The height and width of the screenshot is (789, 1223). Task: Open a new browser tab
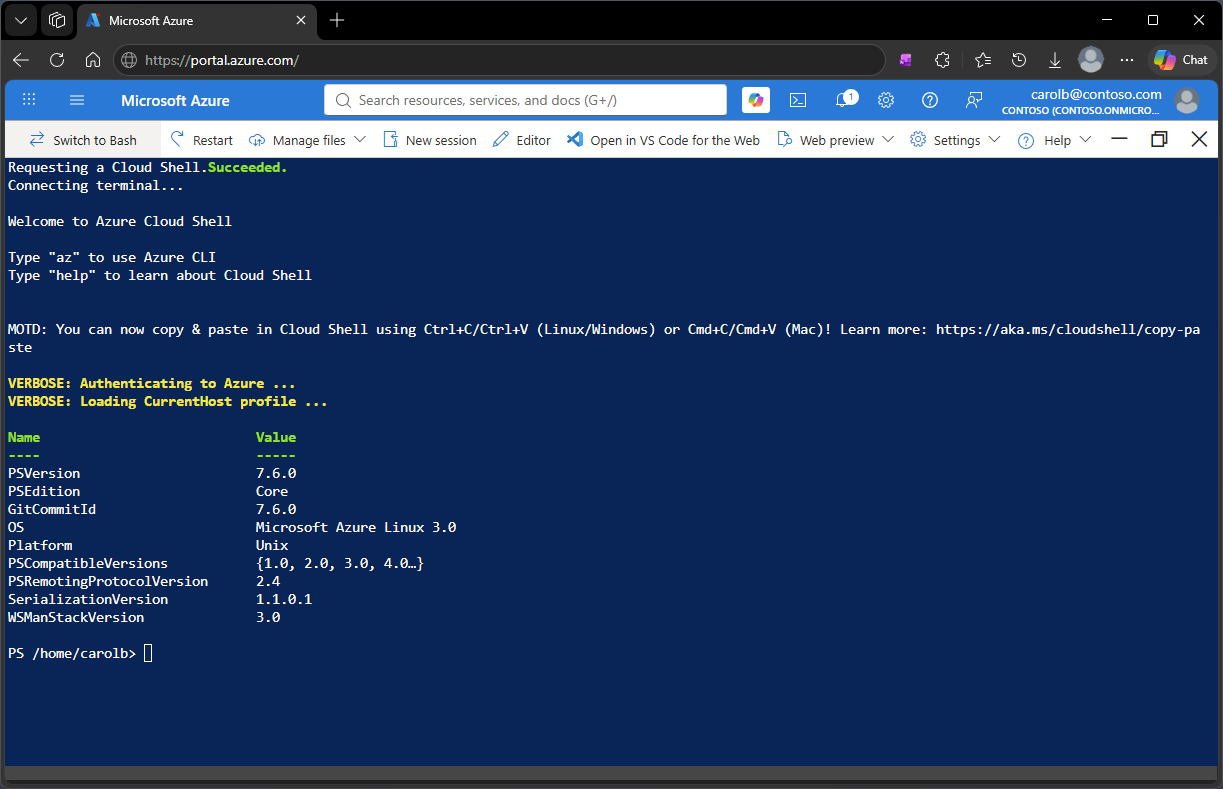click(x=337, y=20)
